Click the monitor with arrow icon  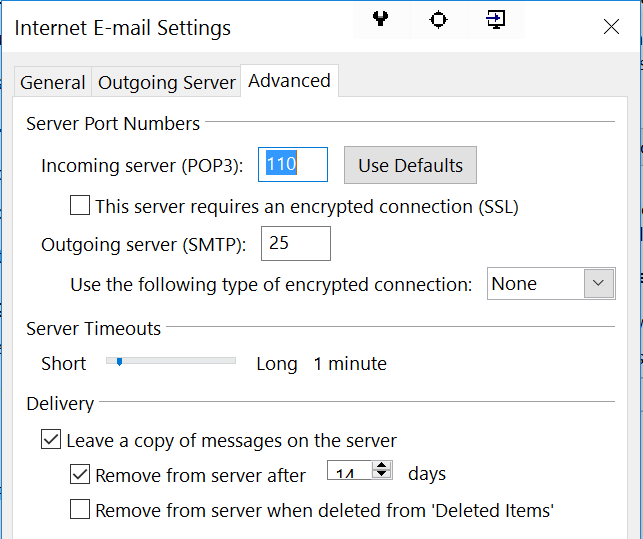496,19
